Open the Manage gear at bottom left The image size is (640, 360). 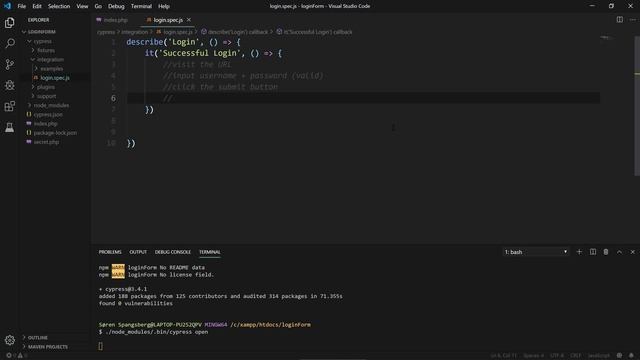[x=10, y=340]
